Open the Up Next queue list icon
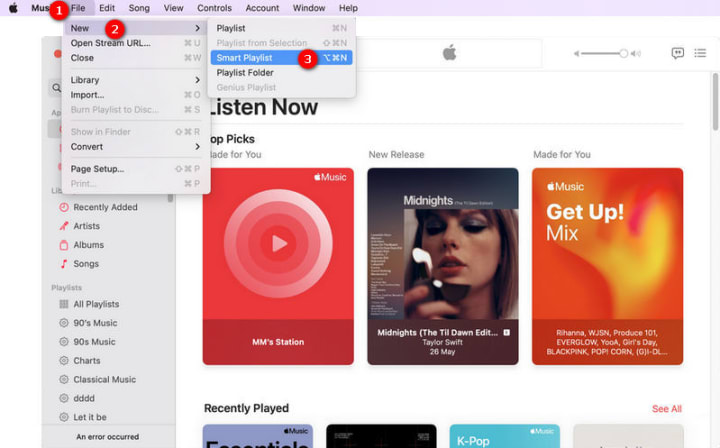The height and width of the screenshot is (448, 720). 700,53
